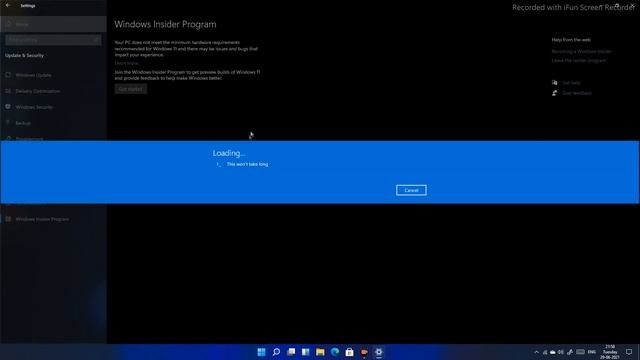This screenshot has height=360, width=640.
Task: Click the ENG language indicator
Action: point(592,352)
